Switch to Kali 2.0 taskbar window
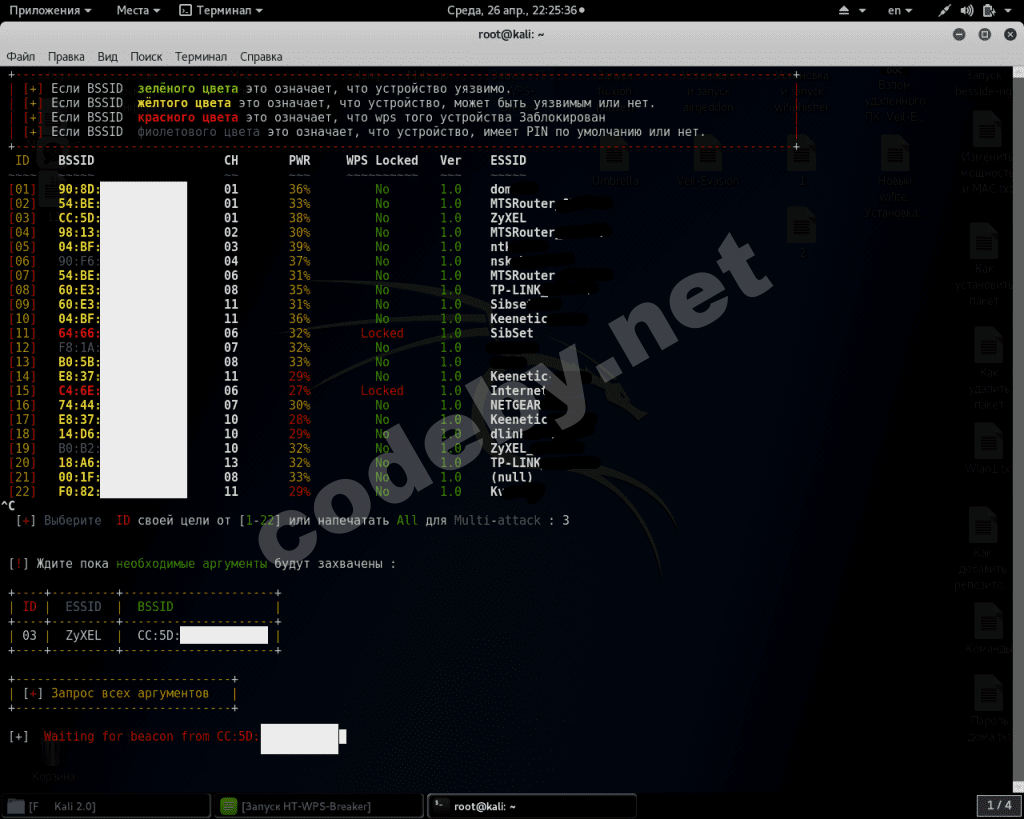The image size is (1024, 819). pyautogui.click(x=106, y=807)
